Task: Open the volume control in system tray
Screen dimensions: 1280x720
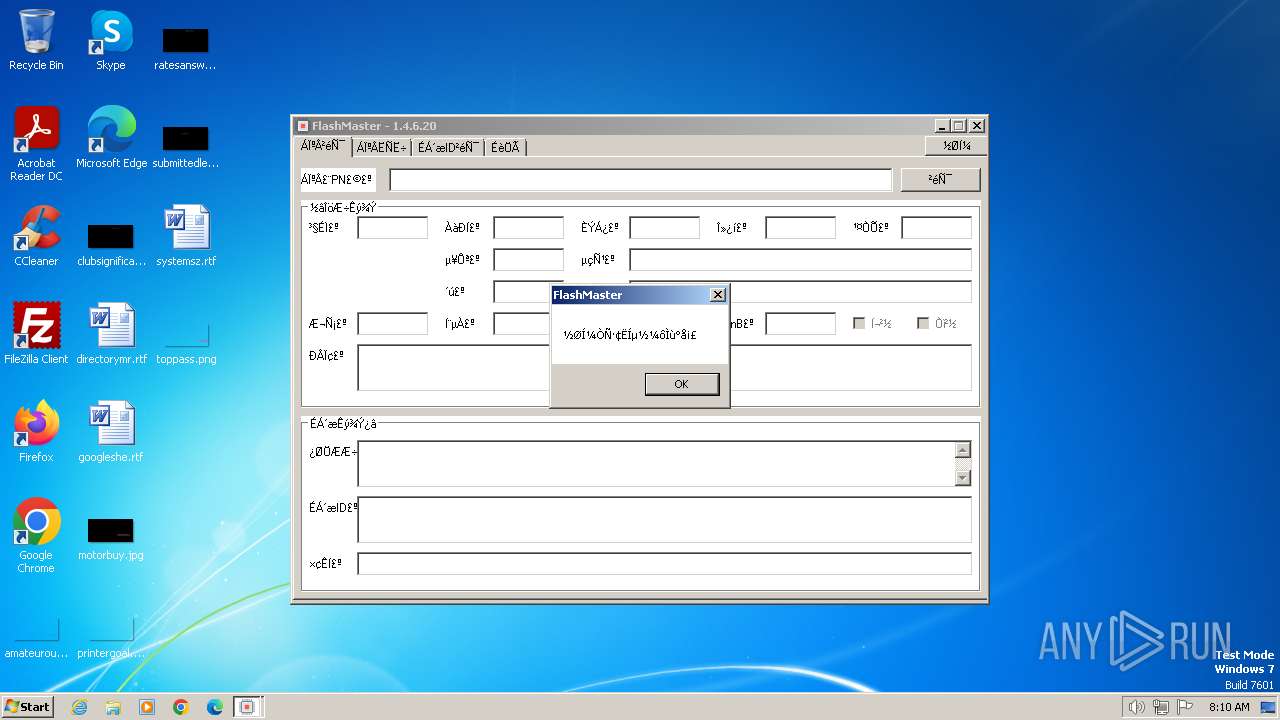Action: (x=1136, y=707)
